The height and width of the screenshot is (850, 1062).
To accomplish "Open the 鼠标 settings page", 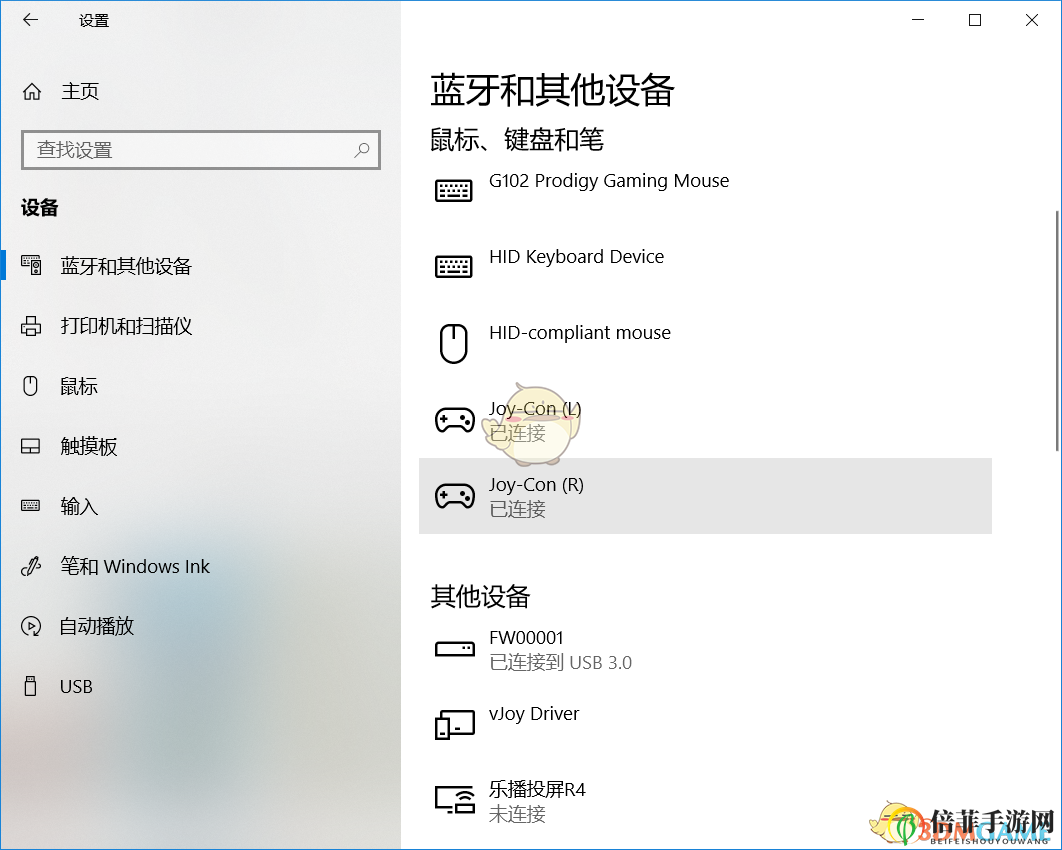I will tap(79, 387).
